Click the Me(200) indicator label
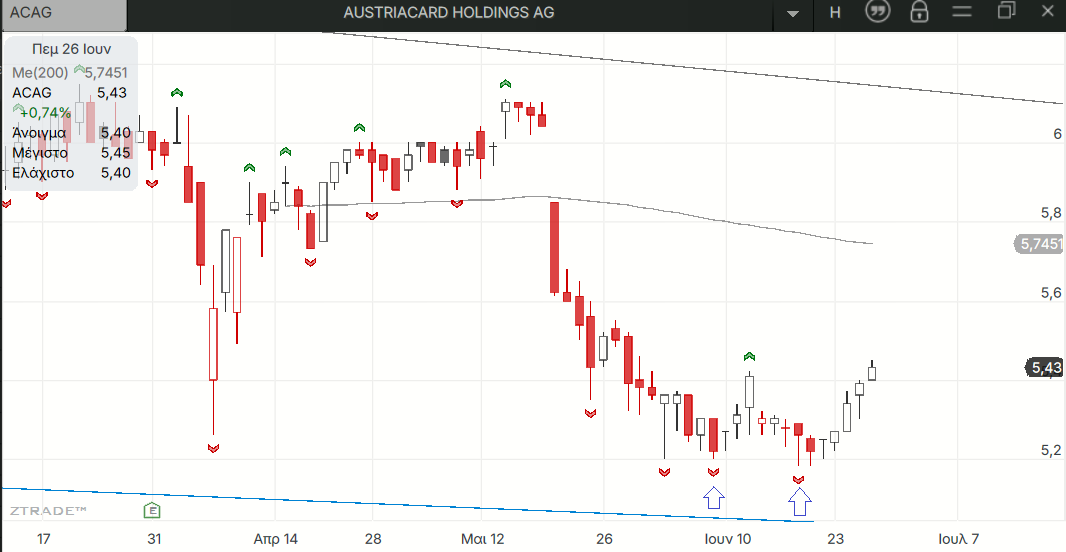1066x552 pixels. point(41,73)
